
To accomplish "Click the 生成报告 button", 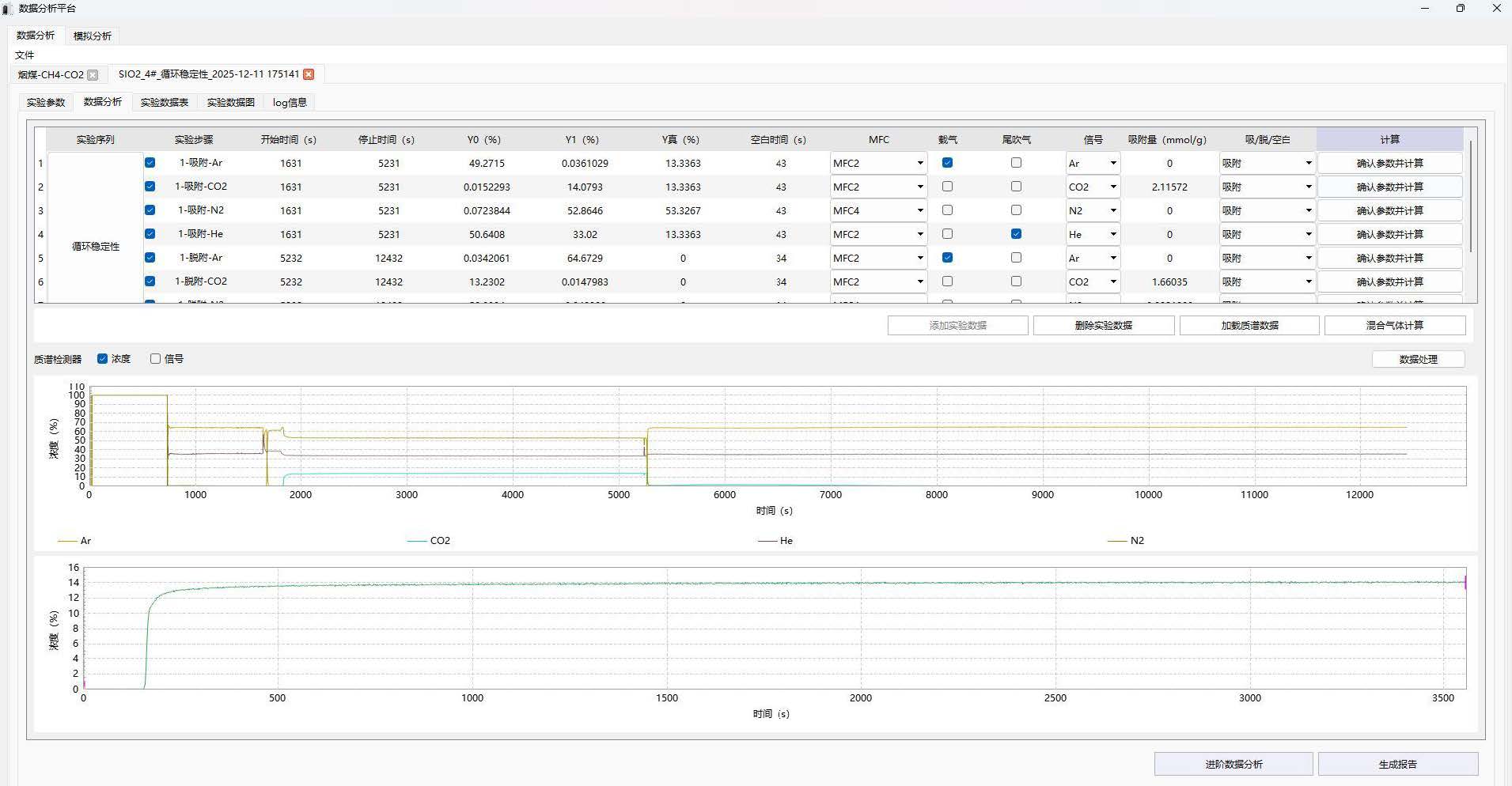I will pyautogui.click(x=1397, y=765).
